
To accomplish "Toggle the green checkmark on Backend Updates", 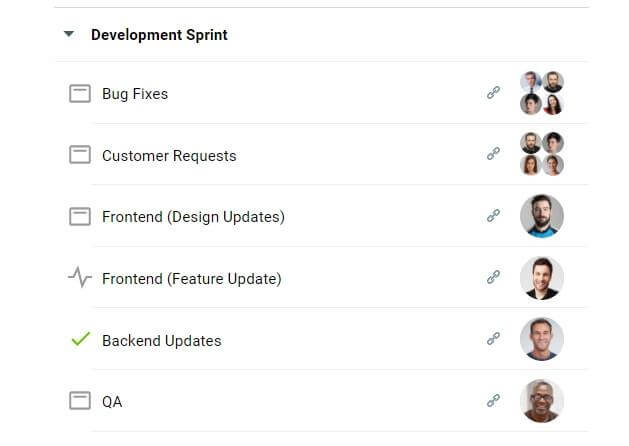I will point(81,339).
